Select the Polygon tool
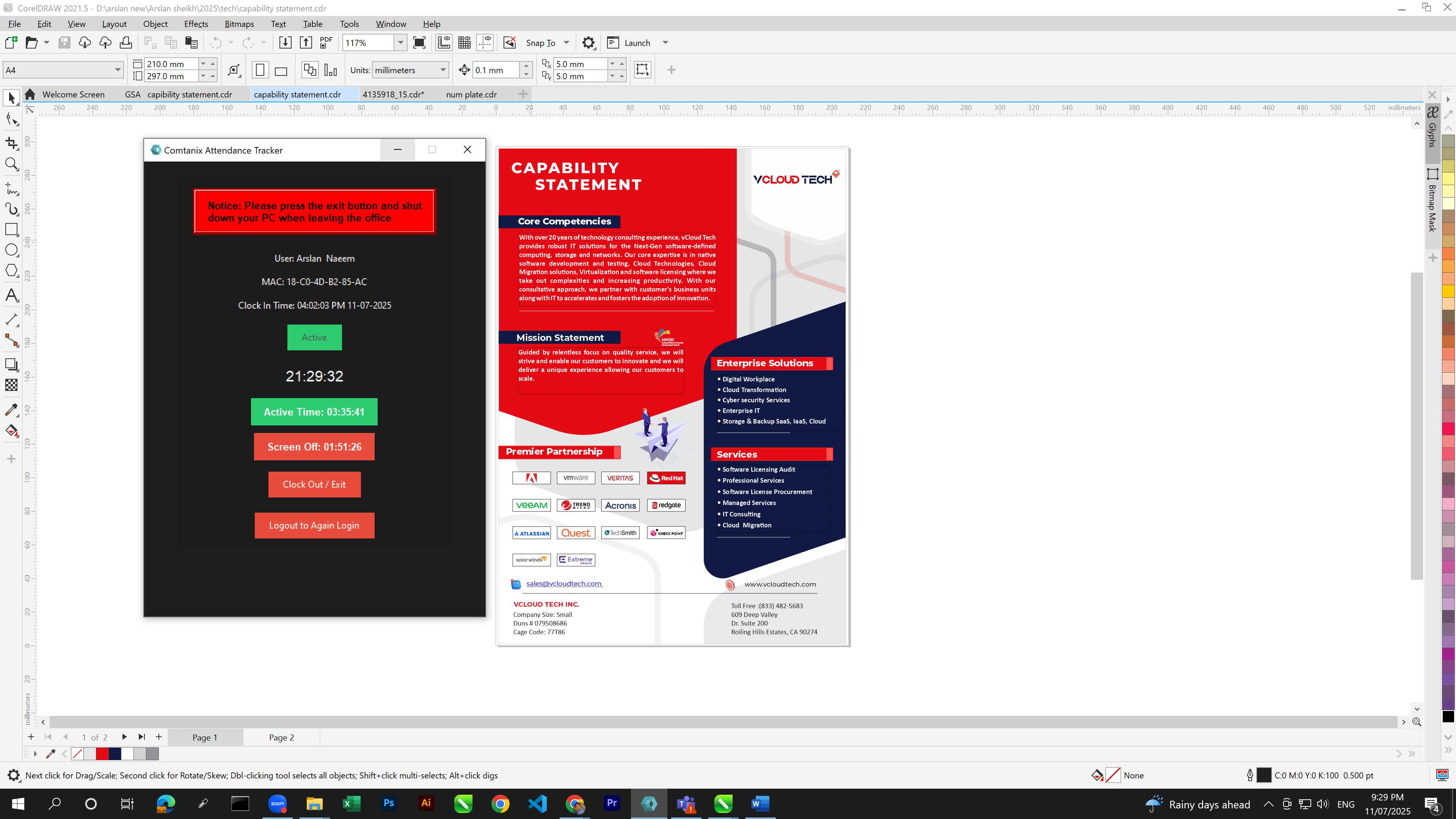 point(11,271)
